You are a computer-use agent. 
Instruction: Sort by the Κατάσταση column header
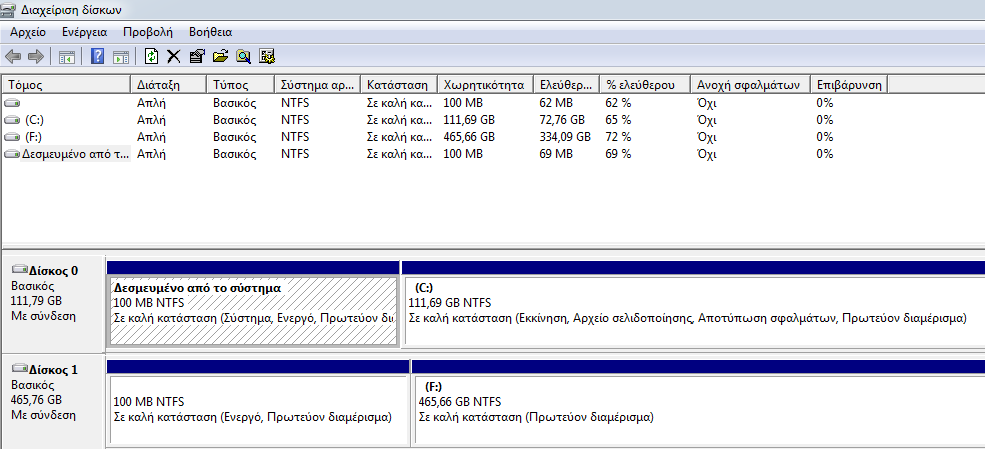399,85
